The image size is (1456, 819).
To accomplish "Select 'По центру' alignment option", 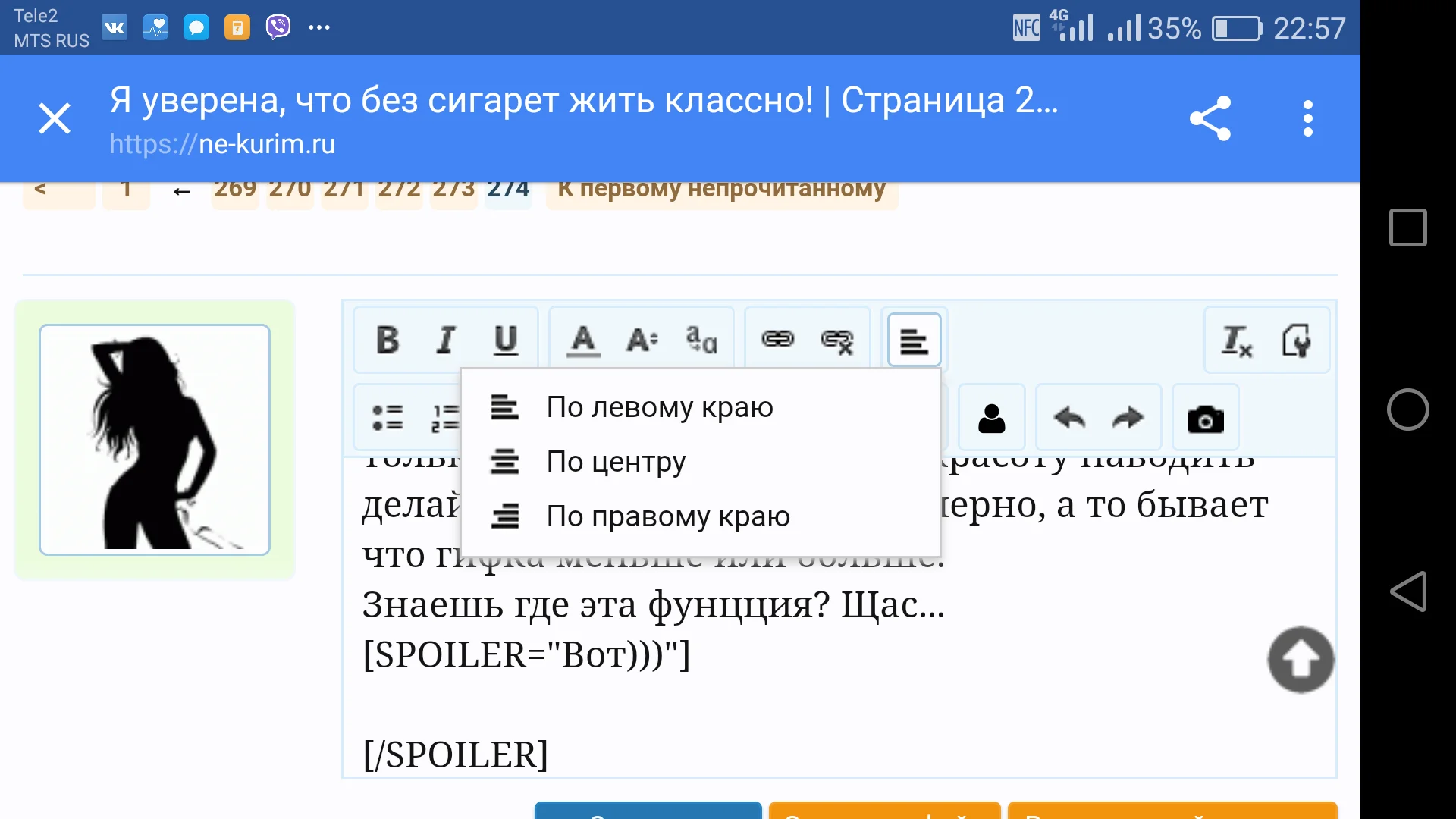I will point(615,461).
